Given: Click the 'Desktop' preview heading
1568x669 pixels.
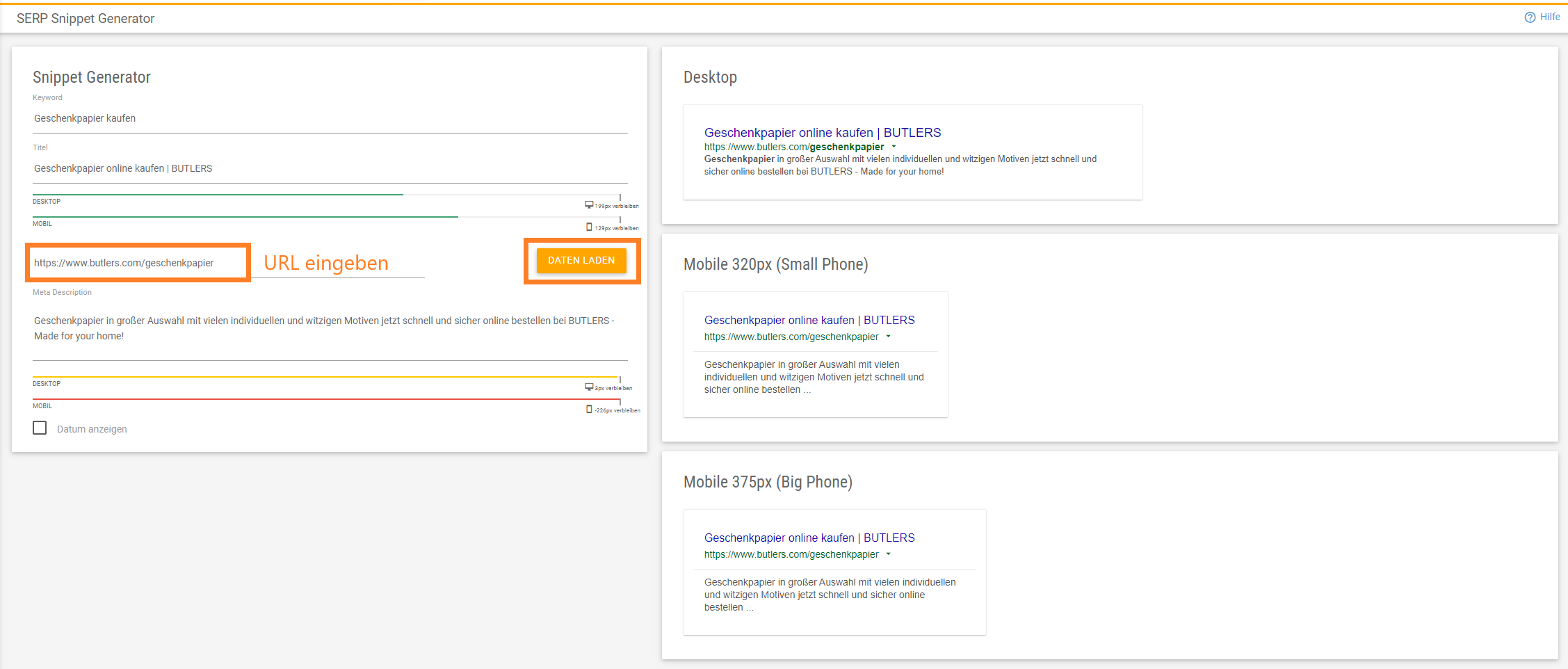Looking at the screenshot, I should coord(710,77).
